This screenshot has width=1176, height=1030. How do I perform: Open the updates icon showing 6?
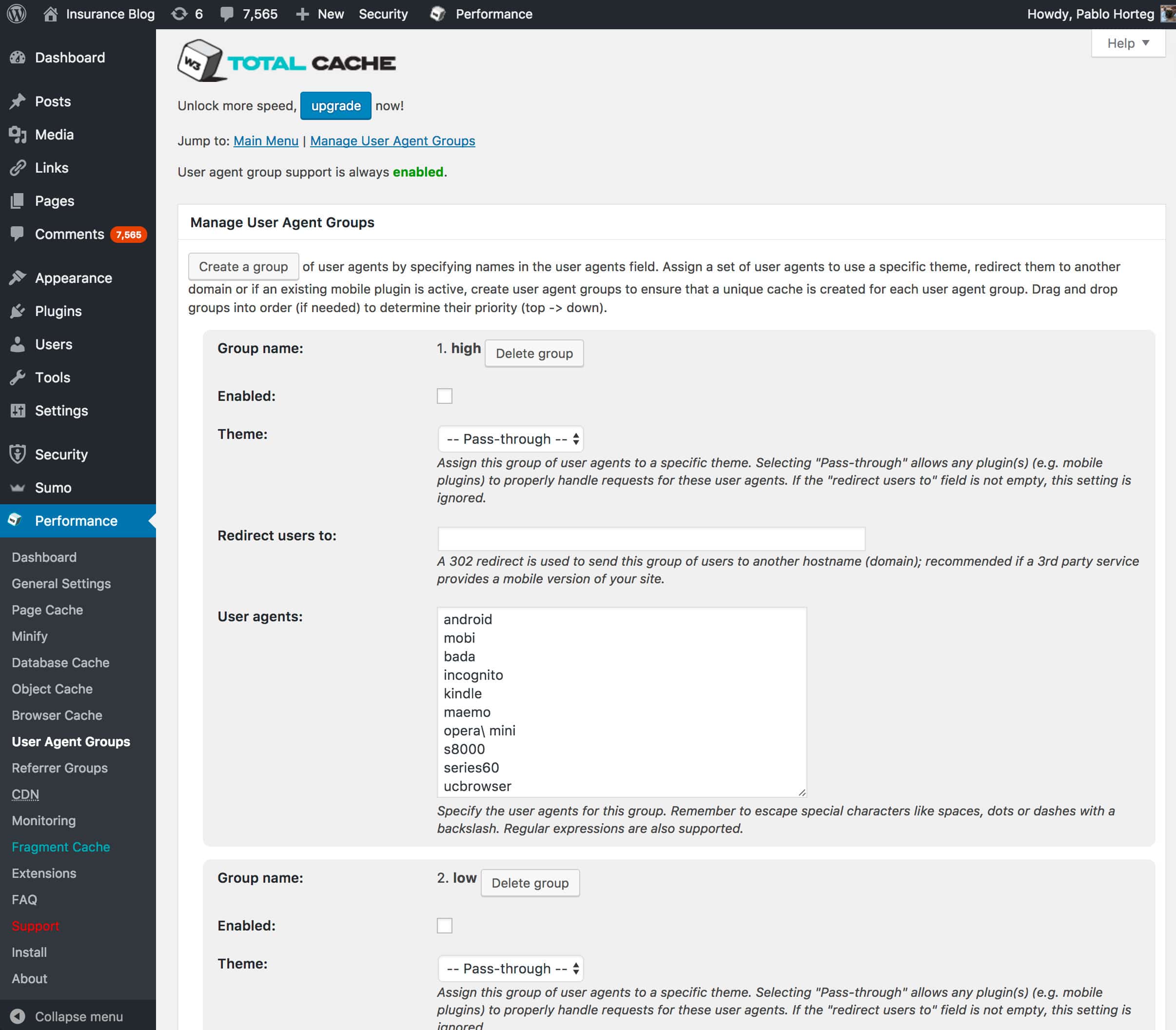(x=179, y=14)
